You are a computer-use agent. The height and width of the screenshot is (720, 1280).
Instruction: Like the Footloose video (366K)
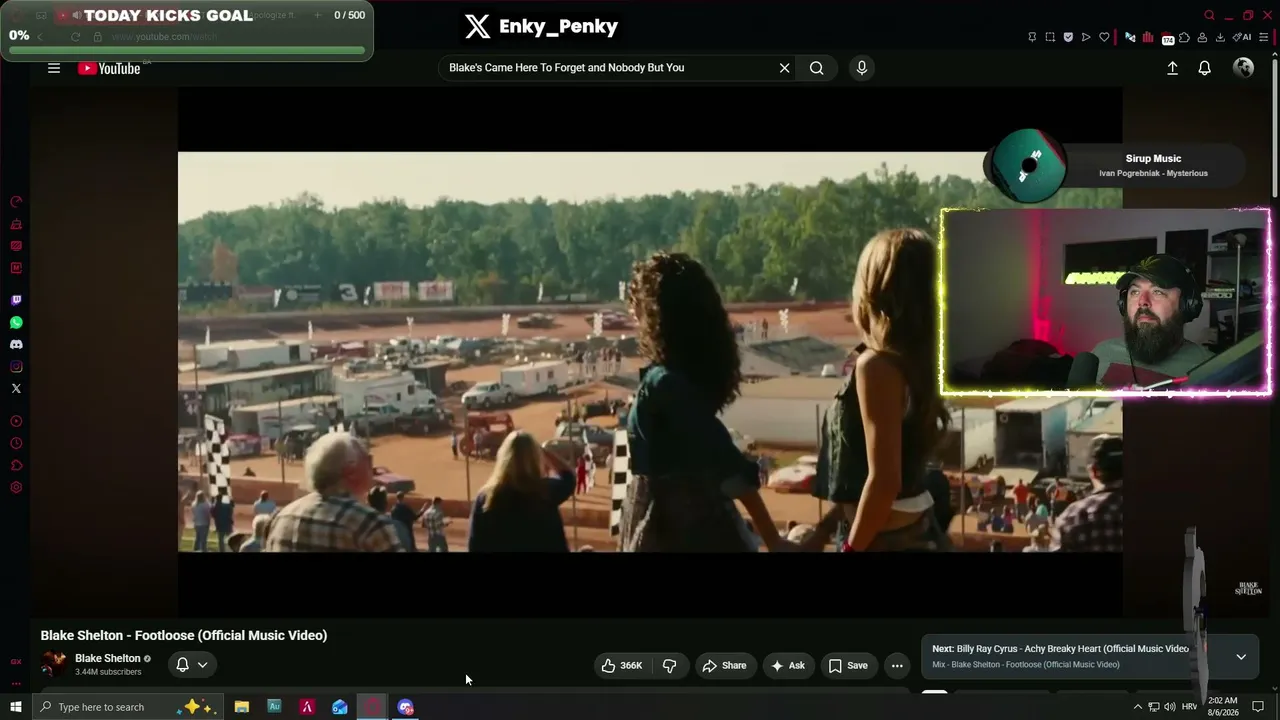tap(621, 666)
